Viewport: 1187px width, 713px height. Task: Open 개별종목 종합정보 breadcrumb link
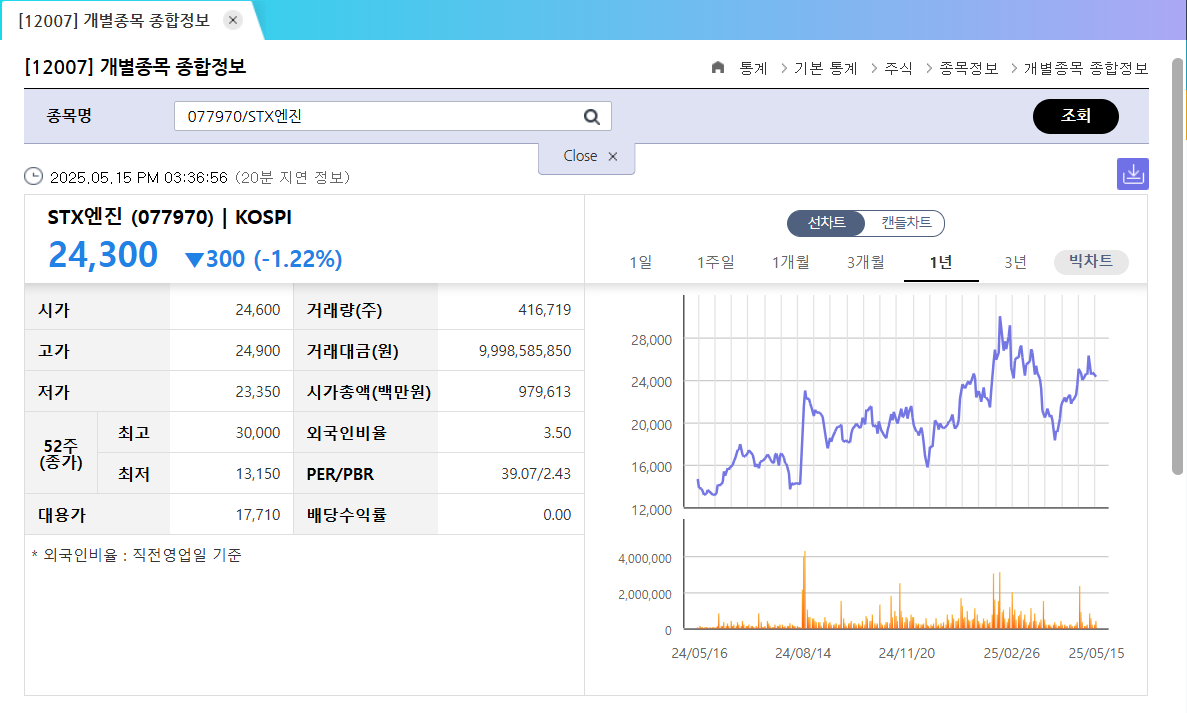pyautogui.click(x=1086, y=68)
